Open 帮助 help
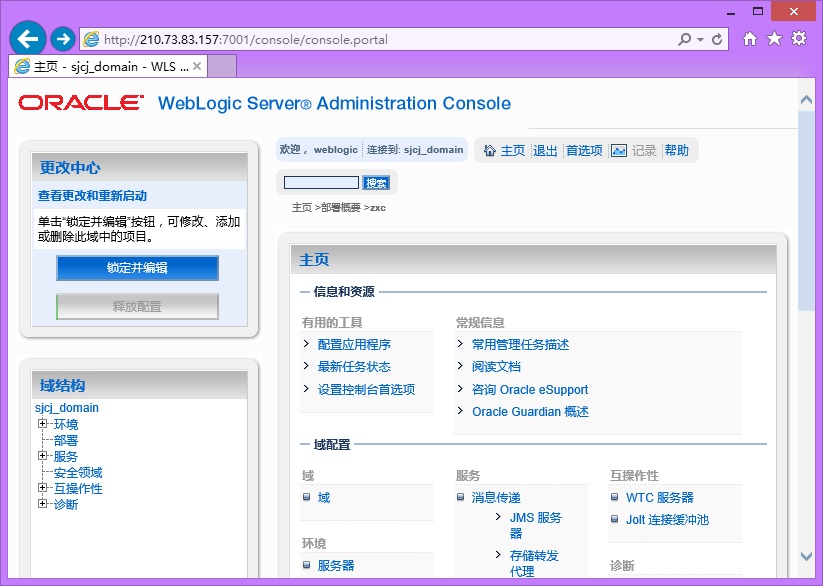The height and width of the screenshot is (586, 823). pos(677,151)
